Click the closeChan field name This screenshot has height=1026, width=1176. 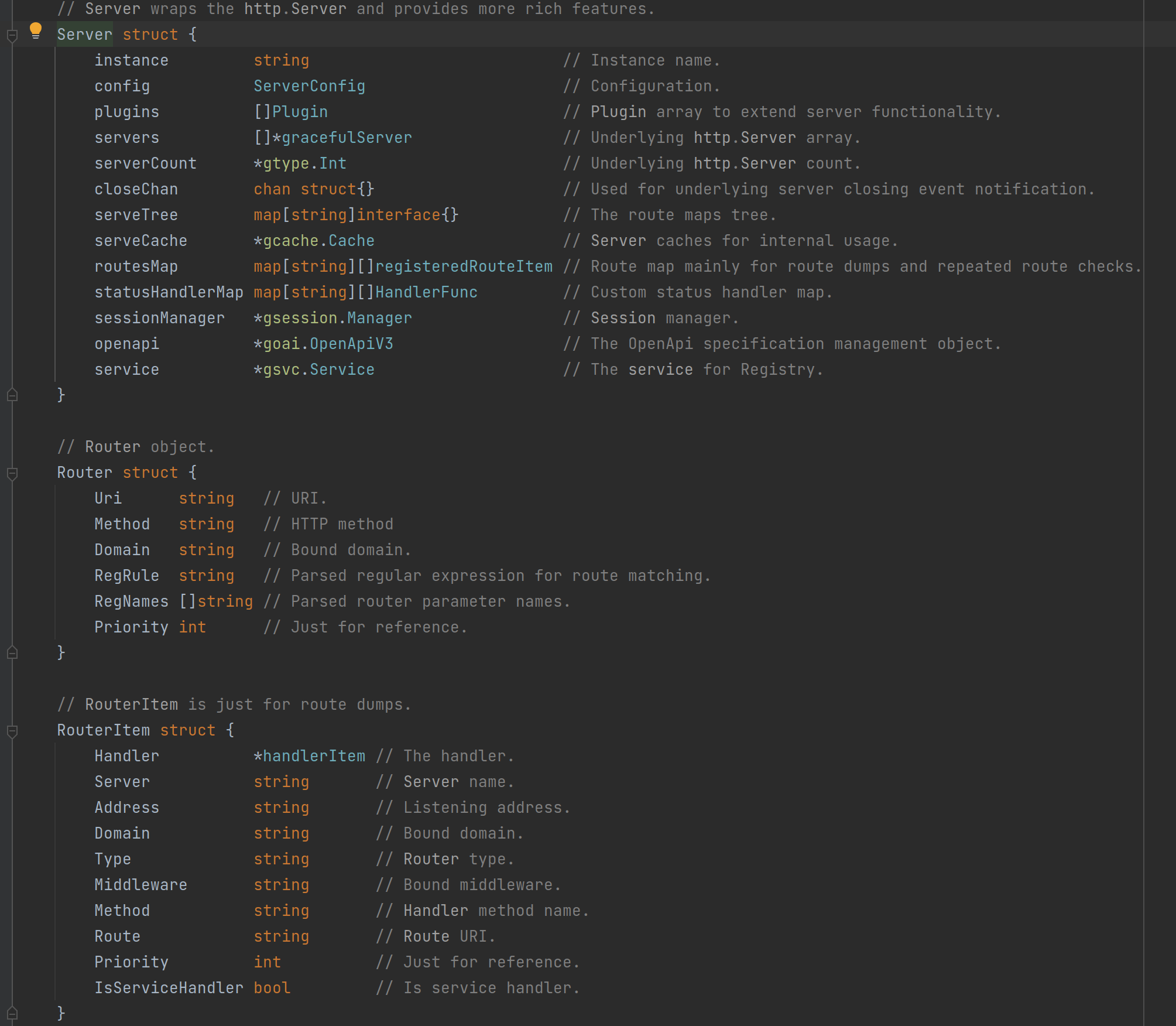tap(136, 189)
